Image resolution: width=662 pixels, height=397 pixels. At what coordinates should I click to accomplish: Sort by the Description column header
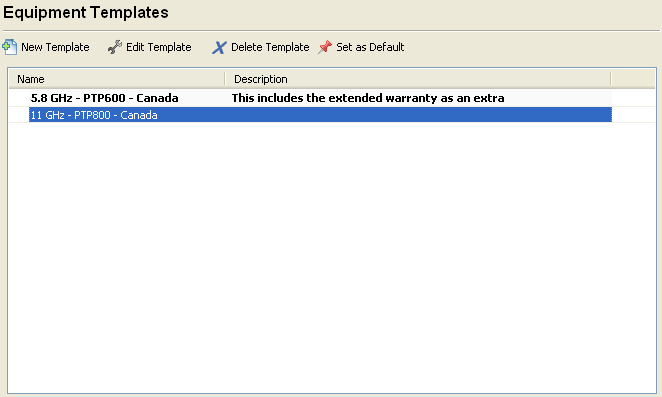418,79
